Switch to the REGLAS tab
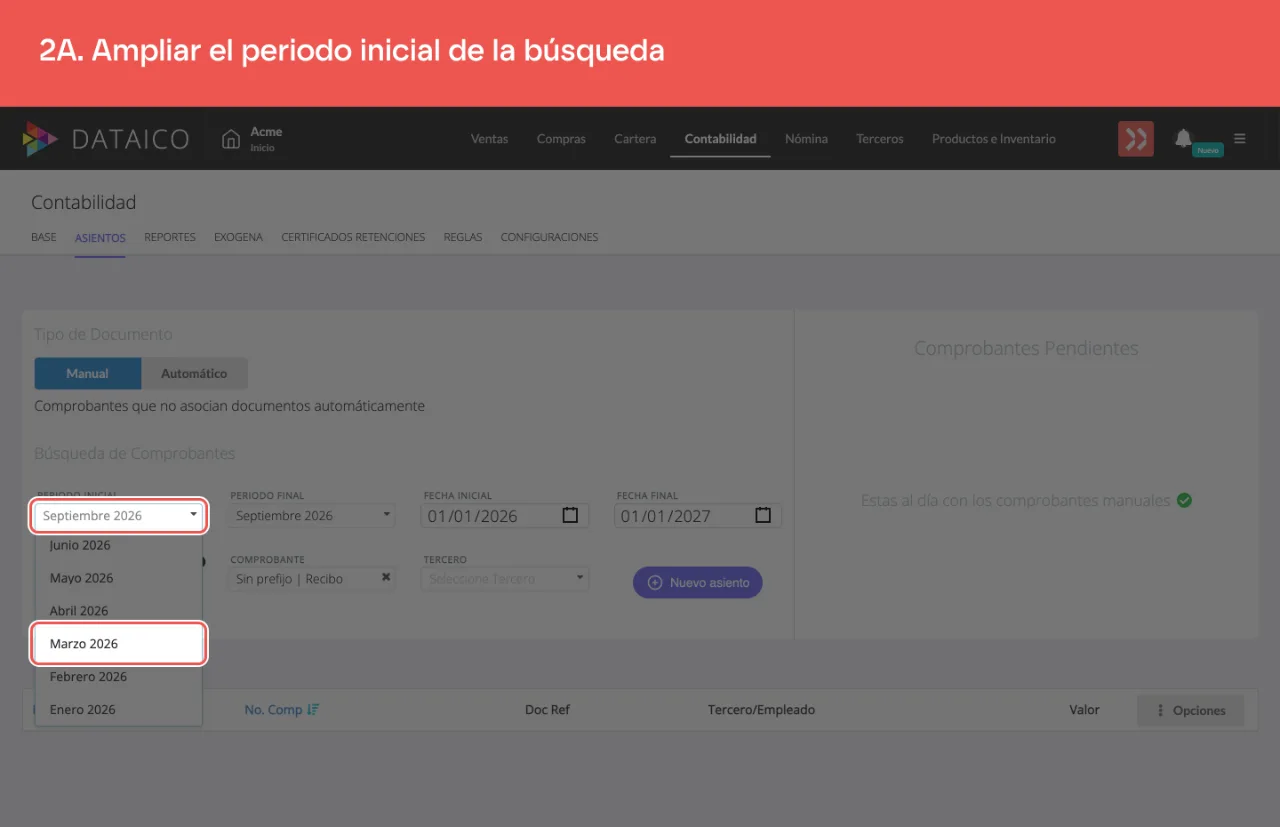 pyautogui.click(x=463, y=238)
